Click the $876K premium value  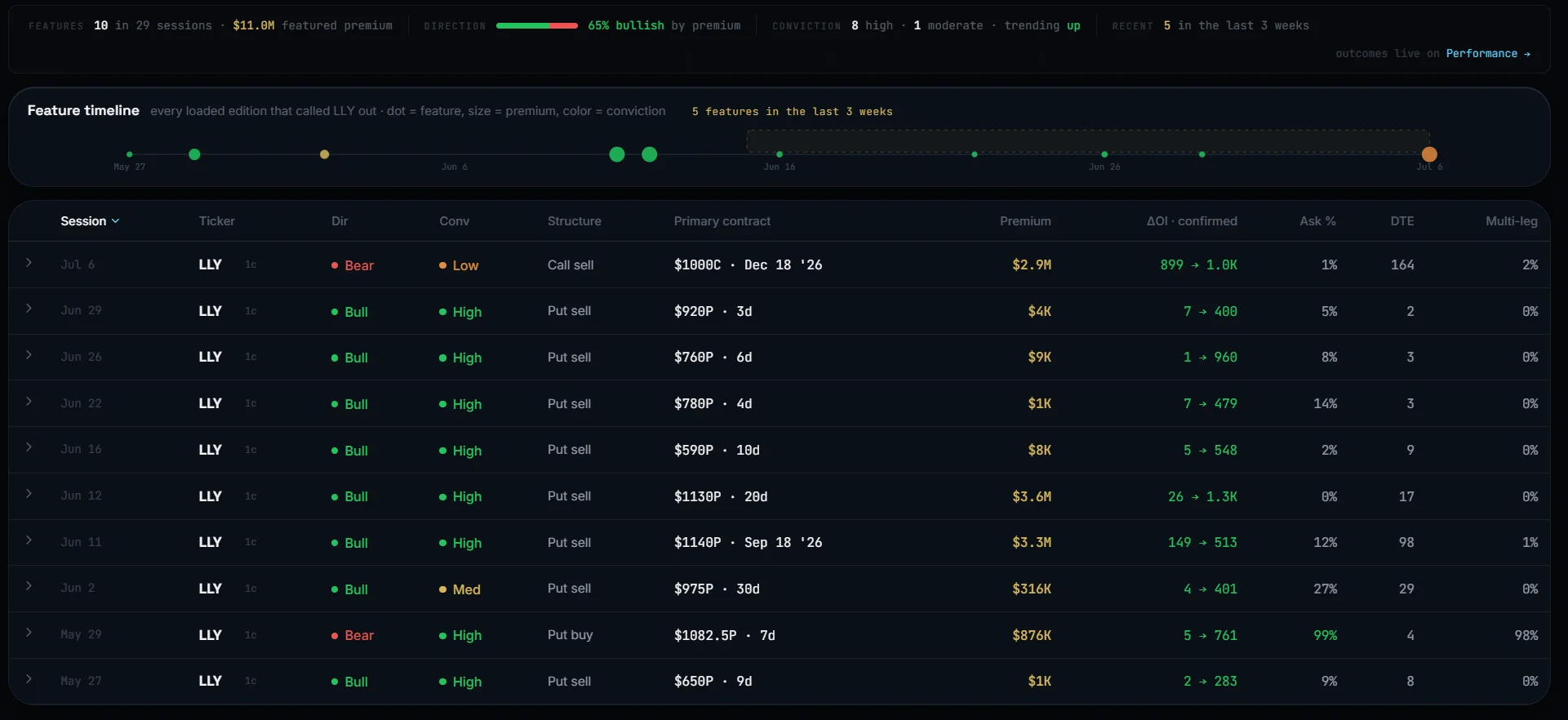1032,635
